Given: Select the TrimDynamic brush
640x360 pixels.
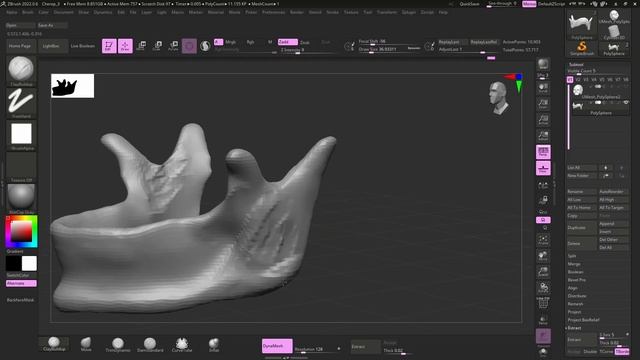Looking at the screenshot, I should point(118,344).
